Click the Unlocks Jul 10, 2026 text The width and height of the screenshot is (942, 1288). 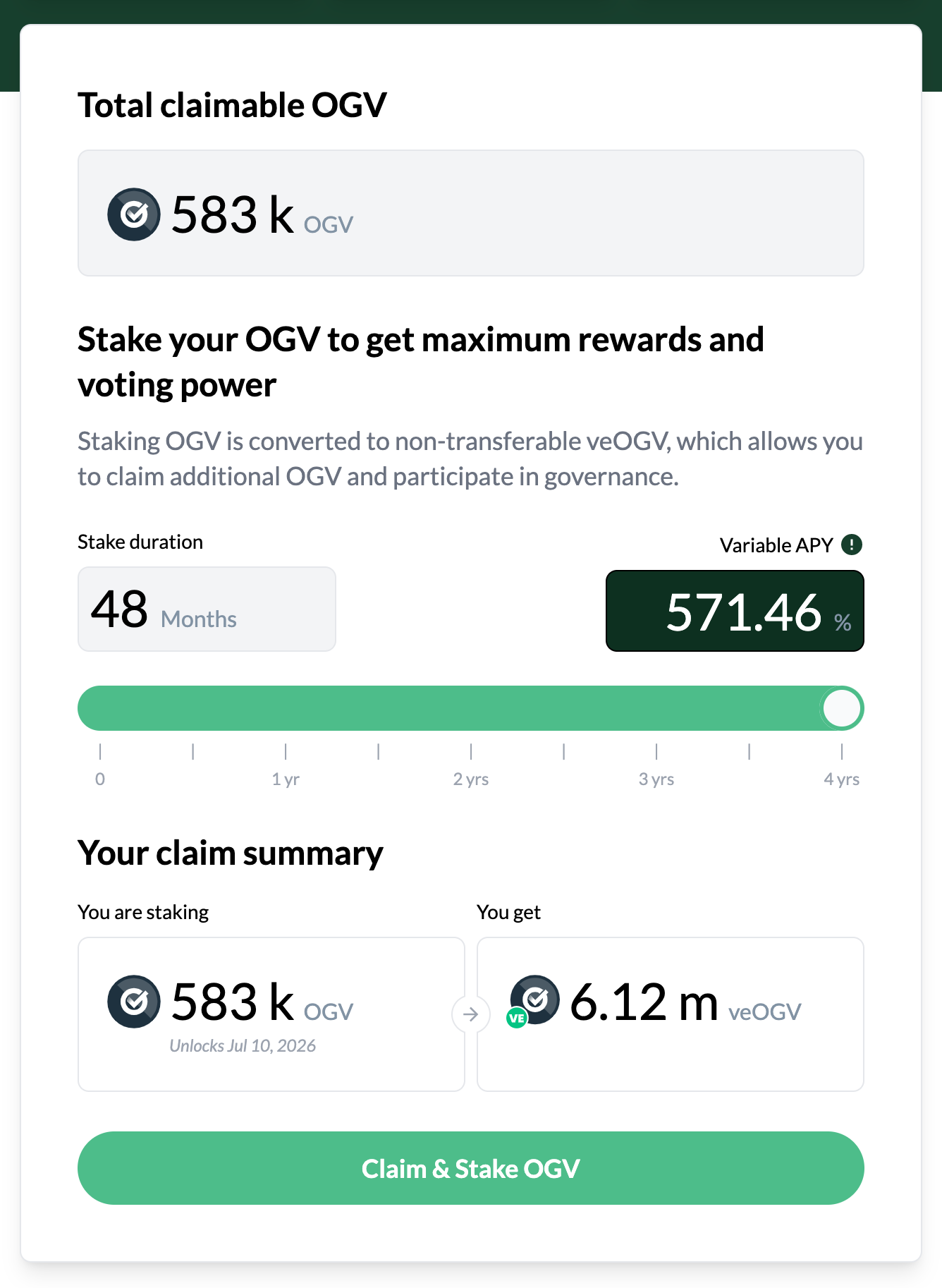pos(243,1045)
